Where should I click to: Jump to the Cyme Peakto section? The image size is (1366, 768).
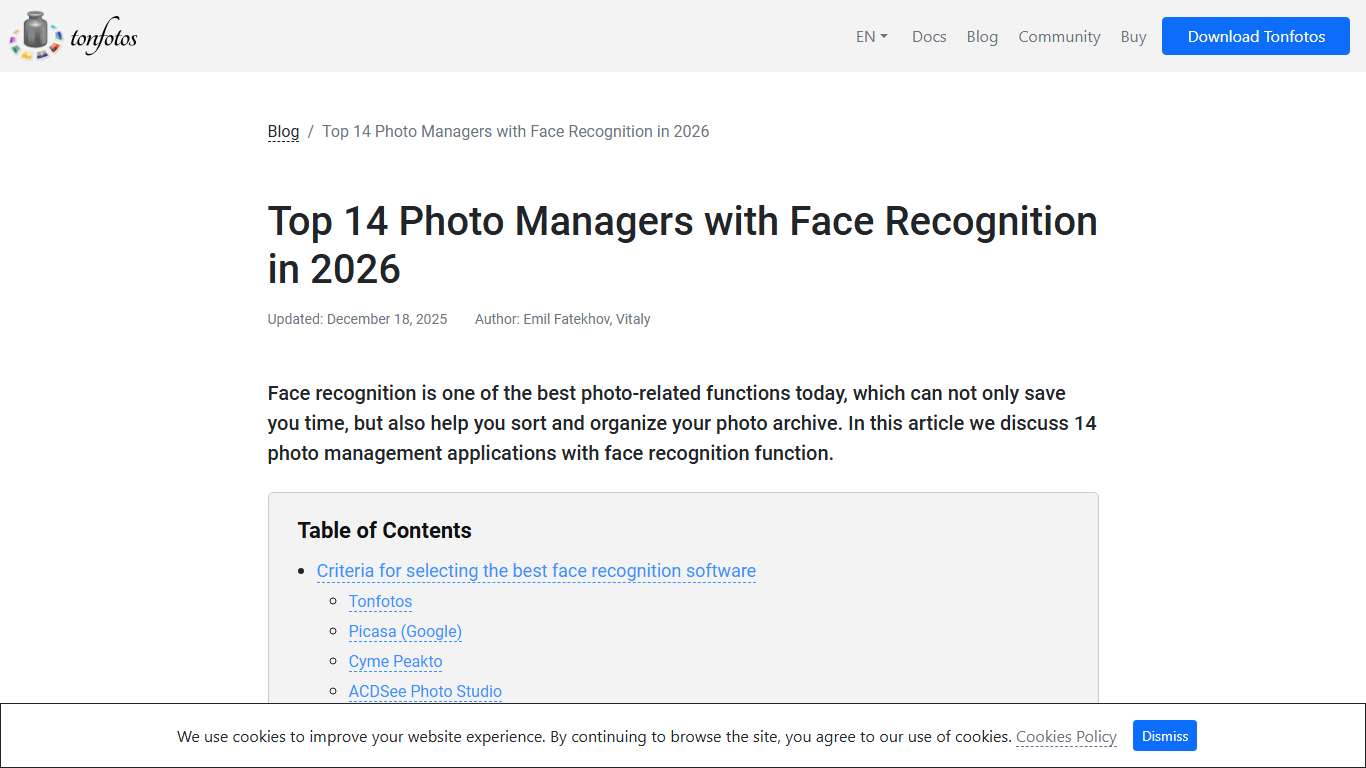click(x=395, y=661)
